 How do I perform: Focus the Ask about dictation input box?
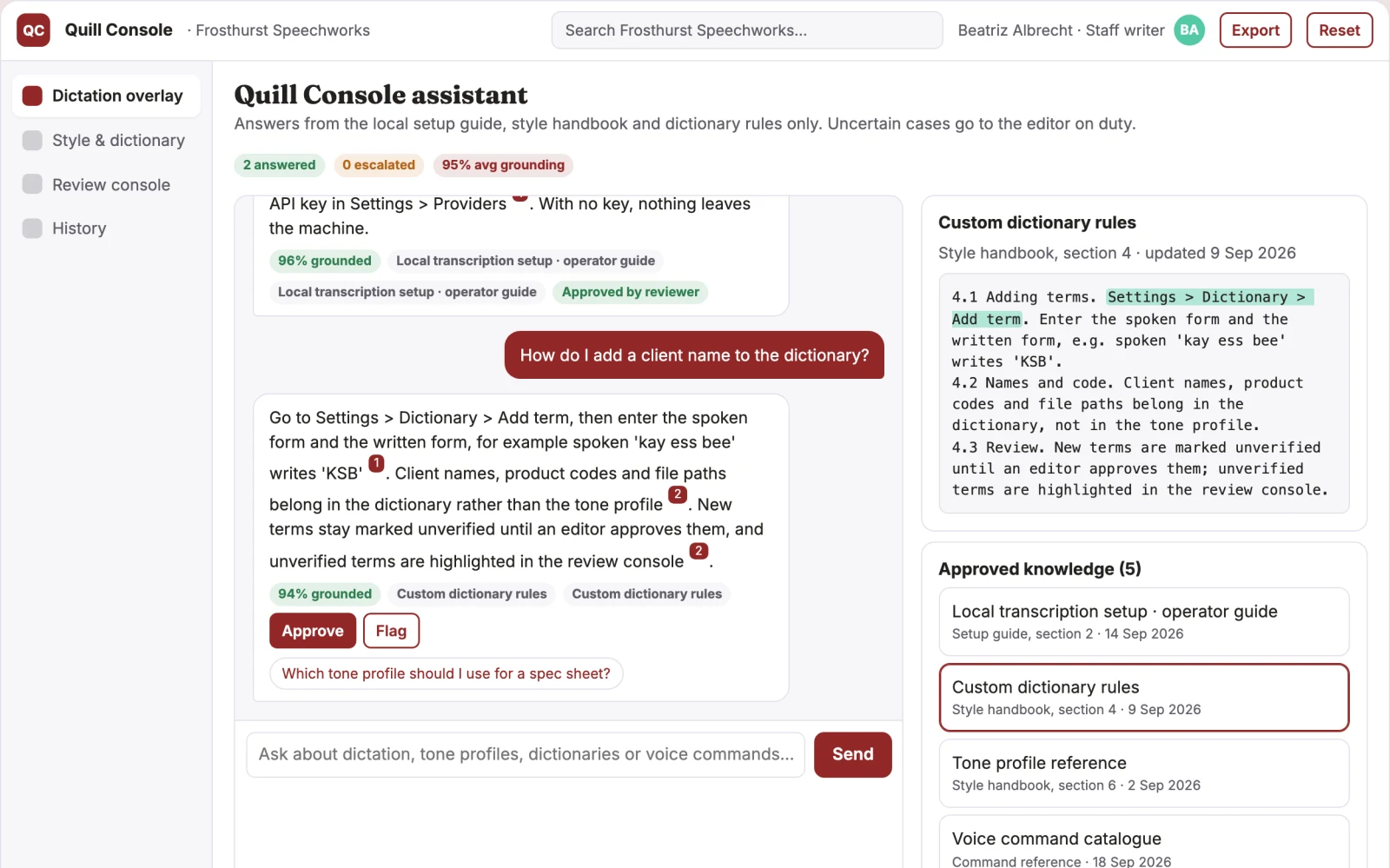526,754
